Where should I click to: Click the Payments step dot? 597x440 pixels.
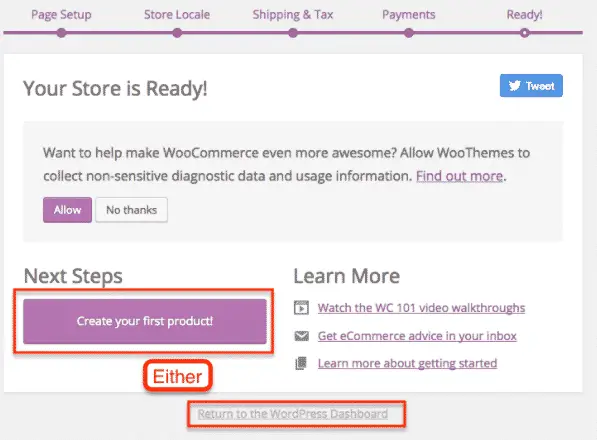pos(409,33)
